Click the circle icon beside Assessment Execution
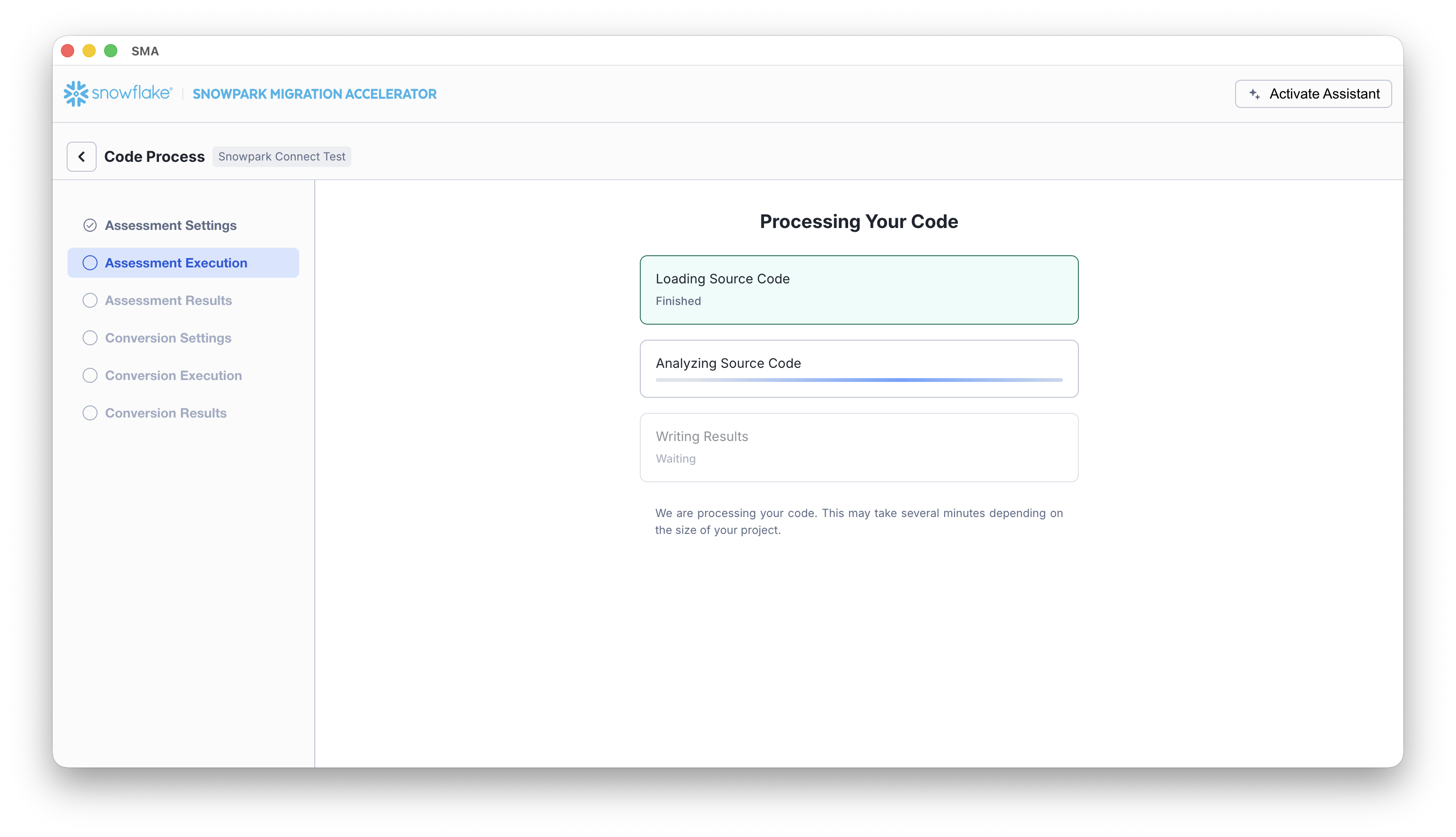This screenshot has width=1456, height=837. (x=90, y=263)
